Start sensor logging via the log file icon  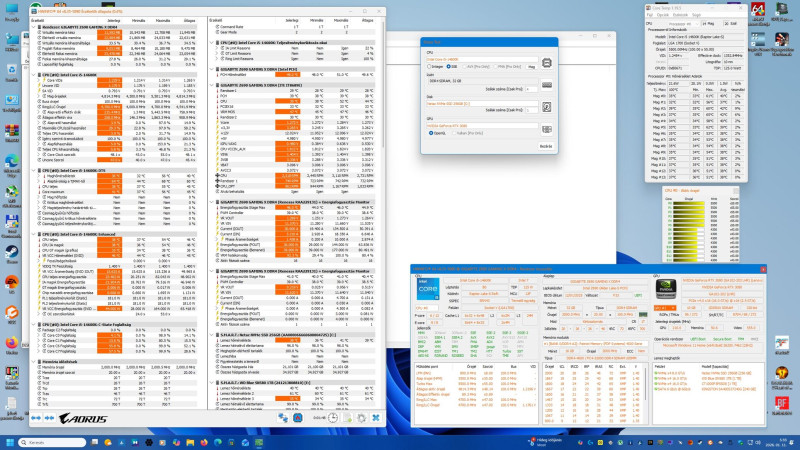(x=347, y=418)
